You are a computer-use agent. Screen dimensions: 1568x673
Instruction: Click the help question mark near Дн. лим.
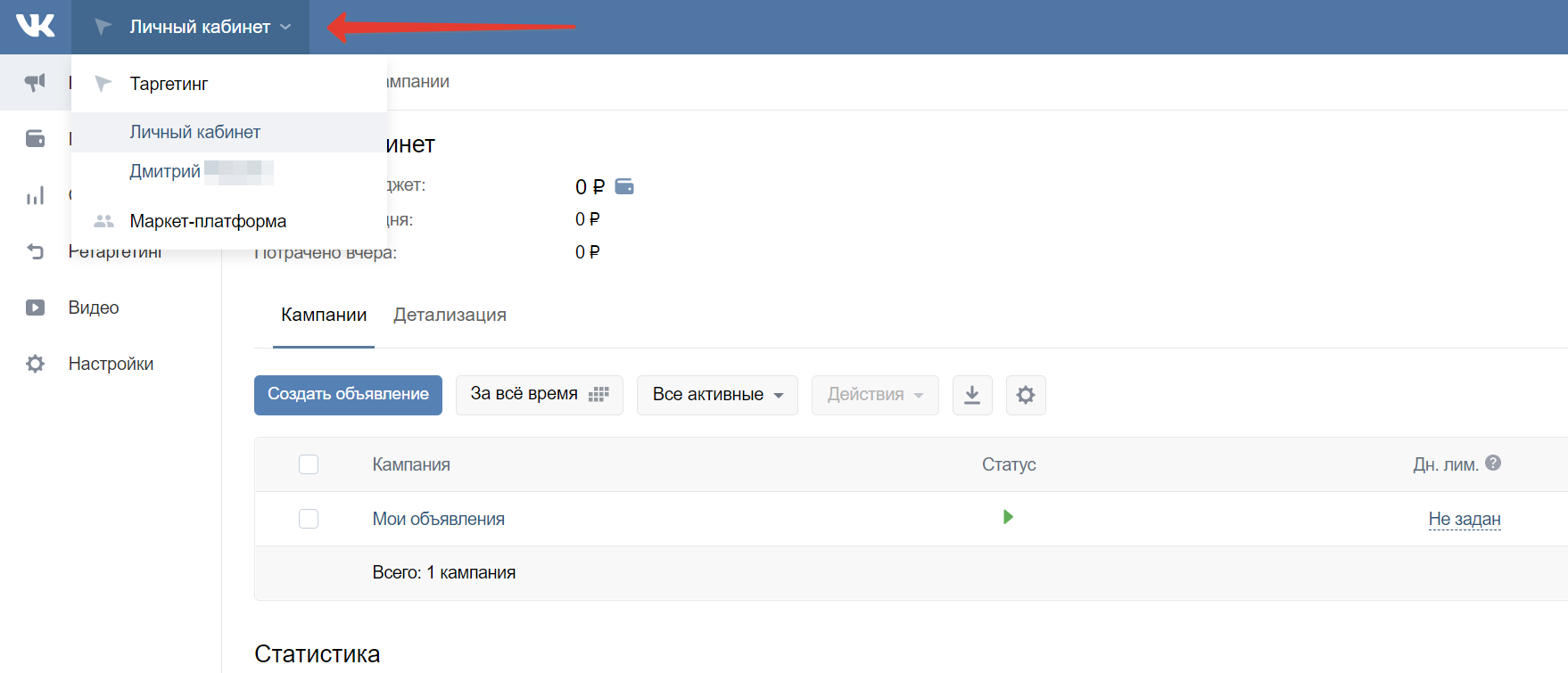pos(1493,463)
